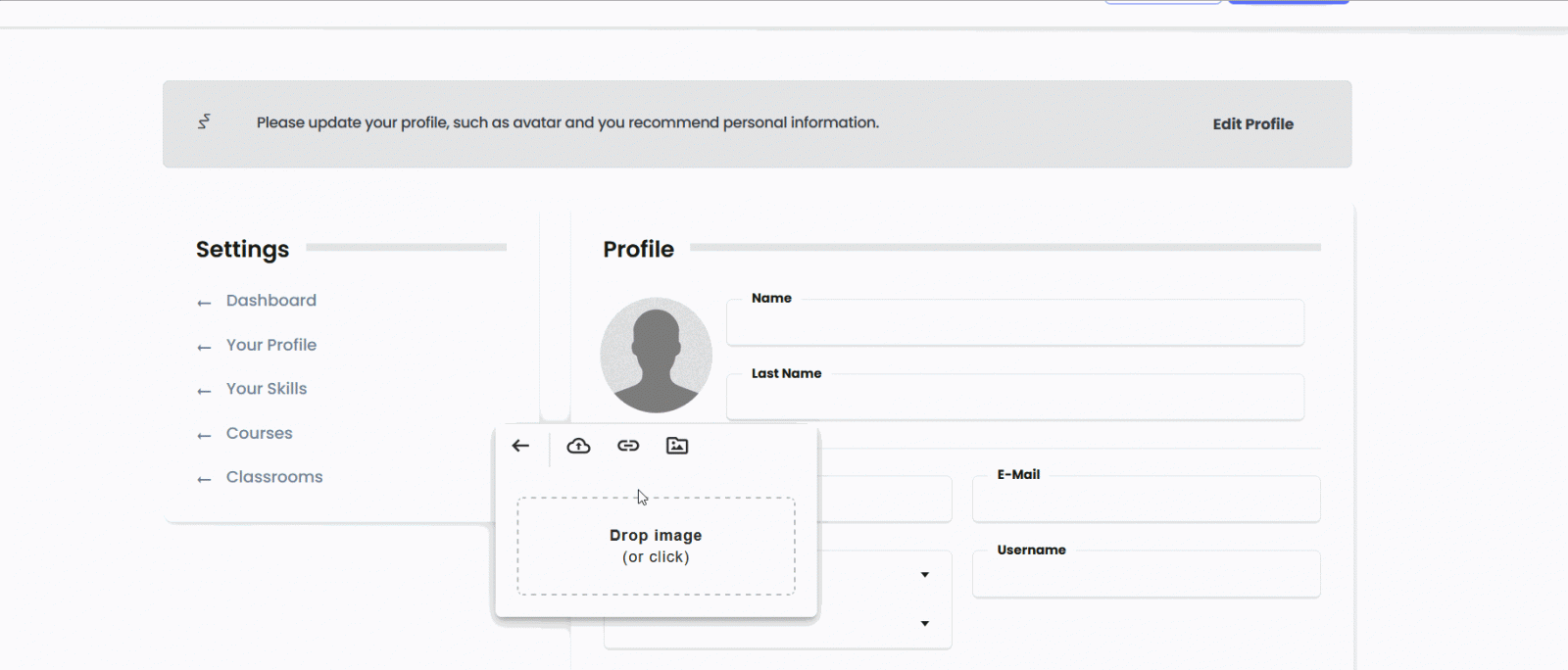Click the back arrow in upload popup
This screenshot has width=1568, height=670.
[520, 446]
